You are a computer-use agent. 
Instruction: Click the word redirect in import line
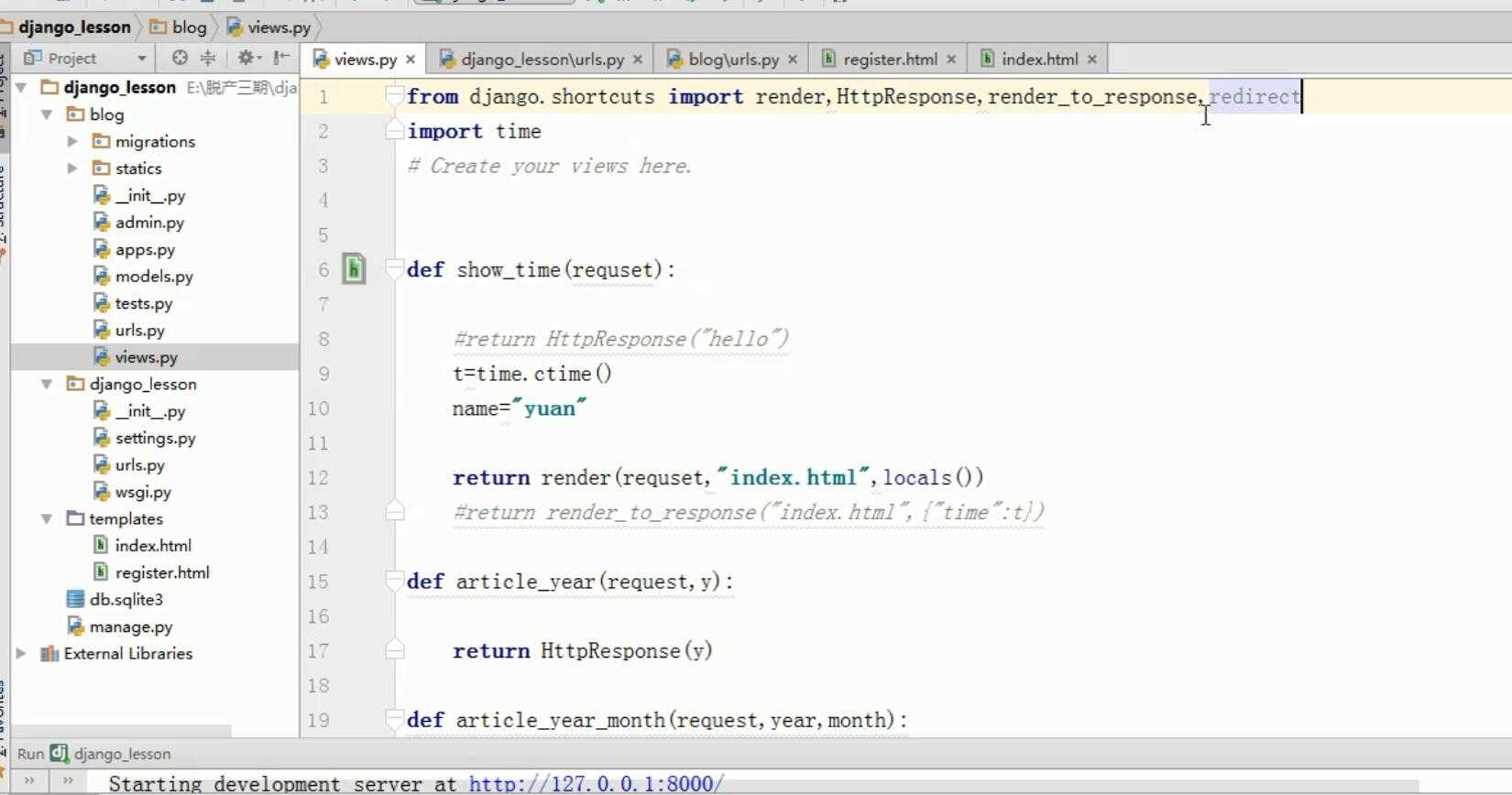click(x=1255, y=96)
